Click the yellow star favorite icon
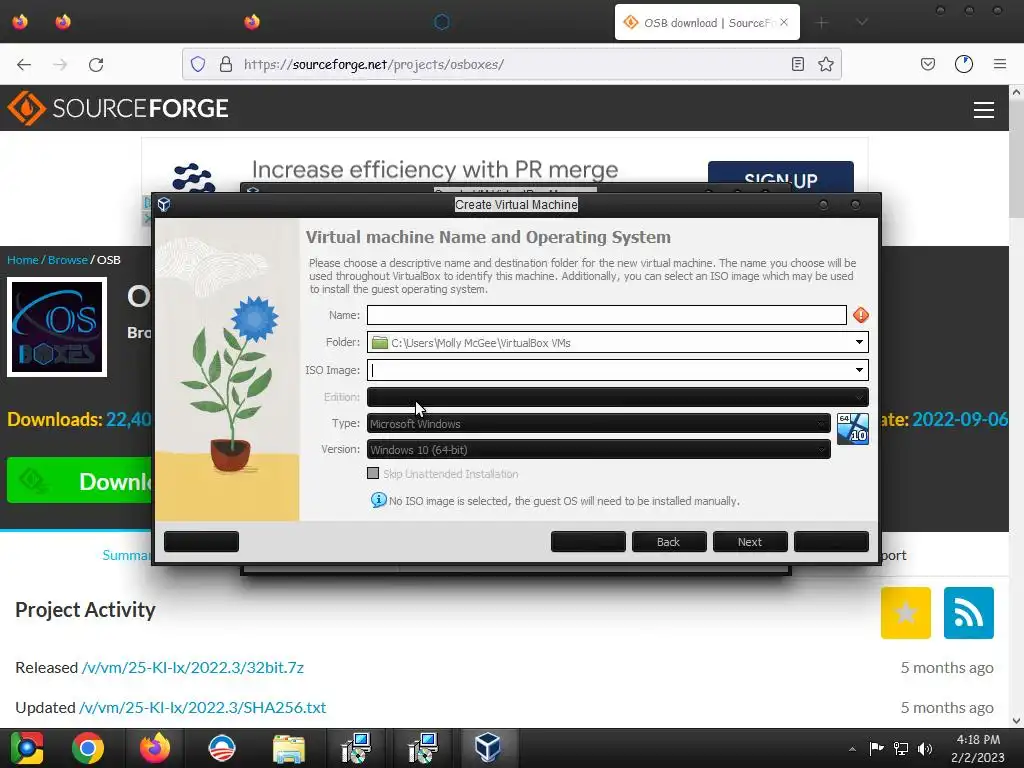 [905, 613]
